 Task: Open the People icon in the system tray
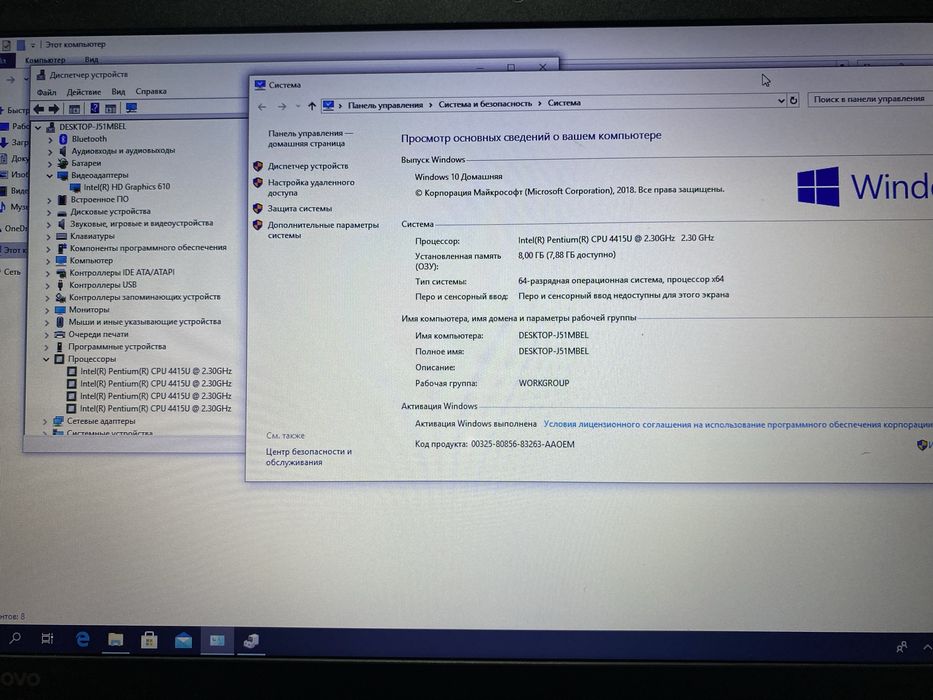click(901, 647)
